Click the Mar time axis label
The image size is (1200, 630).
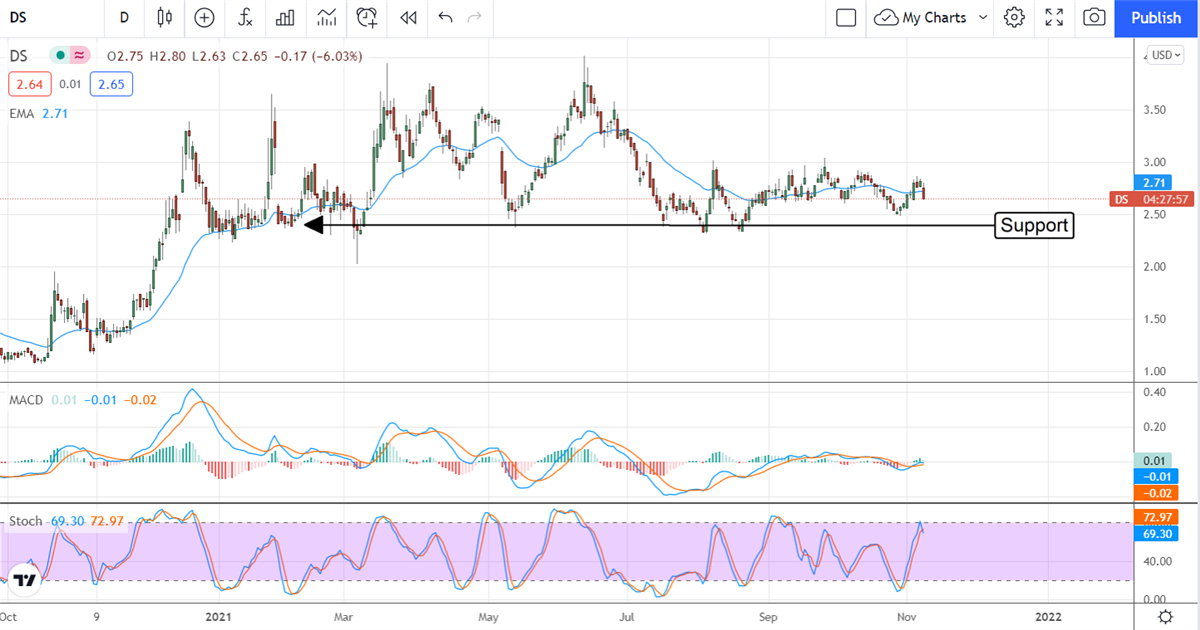pos(344,617)
